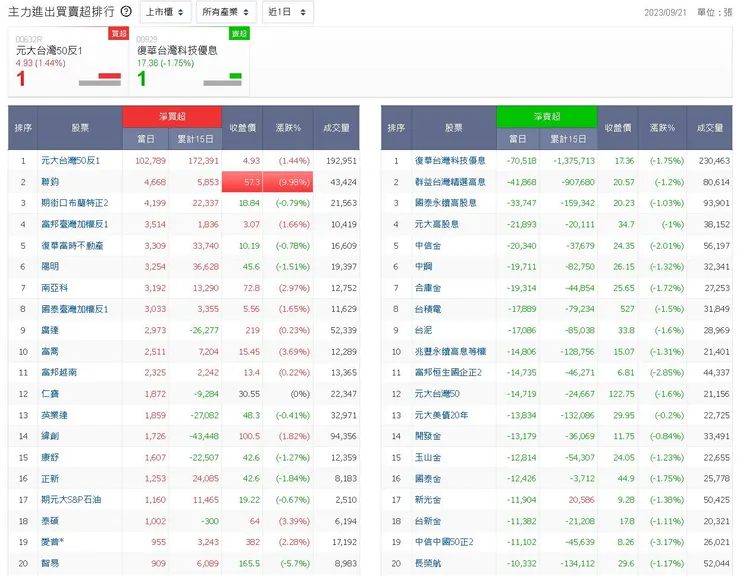The width and height of the screenshot is (740, 576).
Task: Open the 所有產業 industry dropdown
Action: 226,12
